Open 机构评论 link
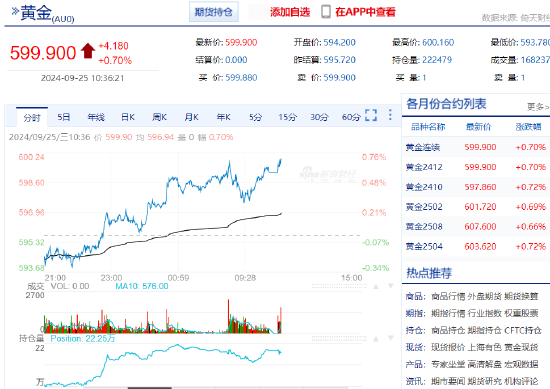Screen dimensions: 550x389 click(x=521, y=381)
